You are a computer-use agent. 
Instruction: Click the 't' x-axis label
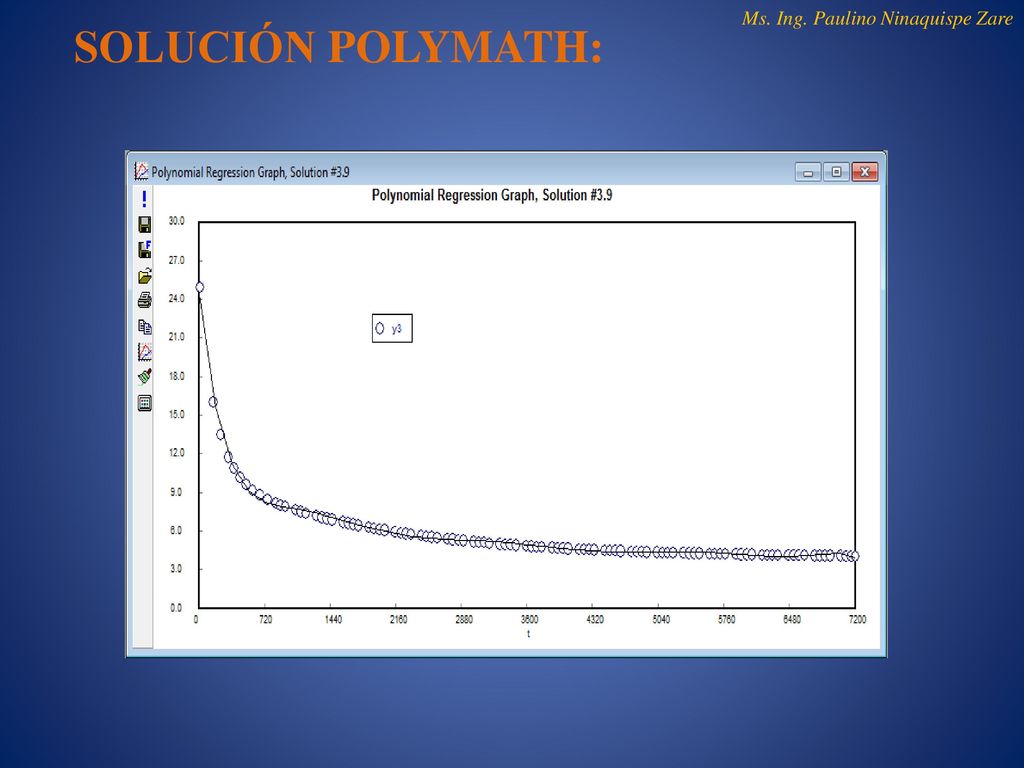(528, 633)
